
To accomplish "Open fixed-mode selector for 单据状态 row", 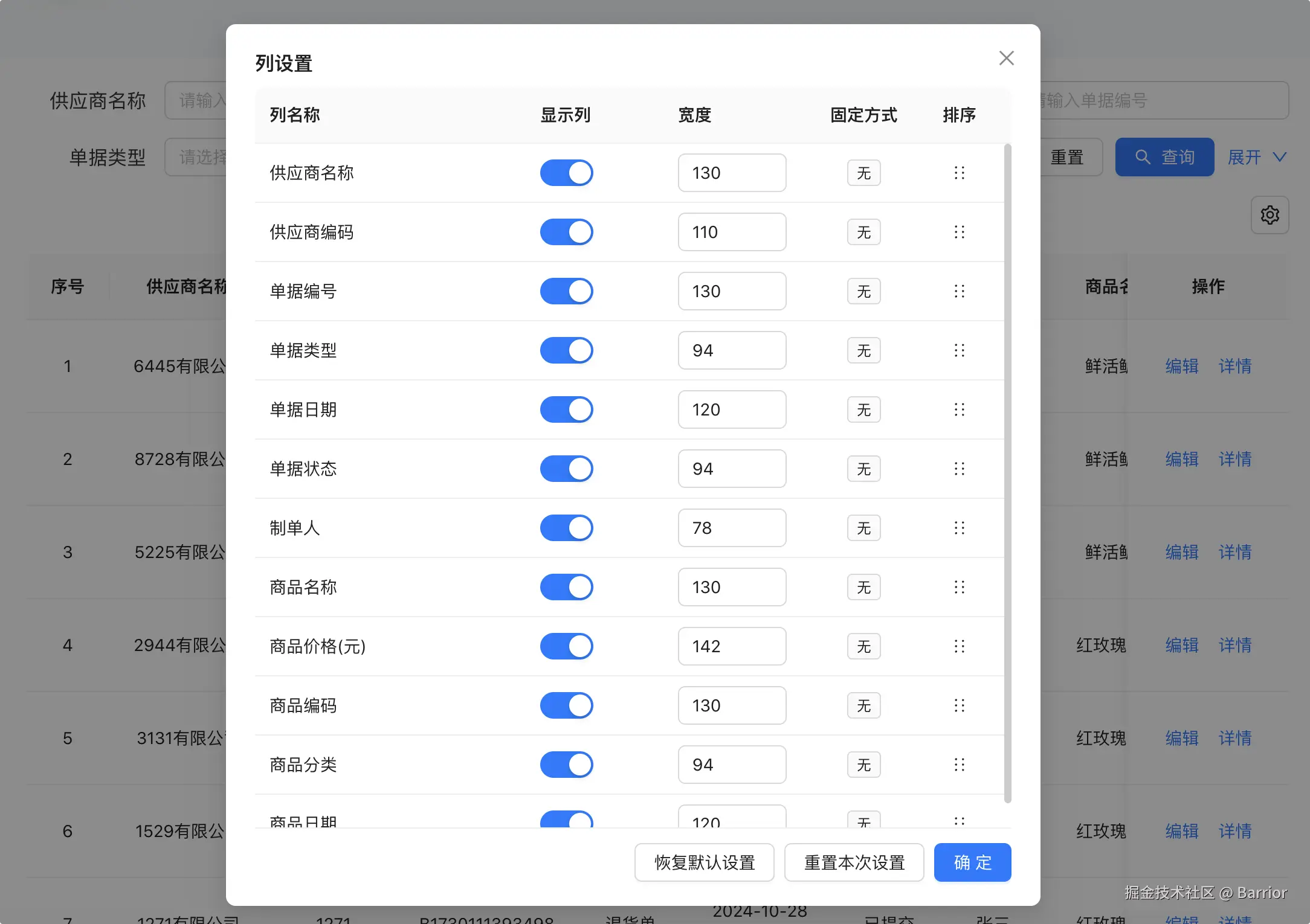I will click(863, 469).
